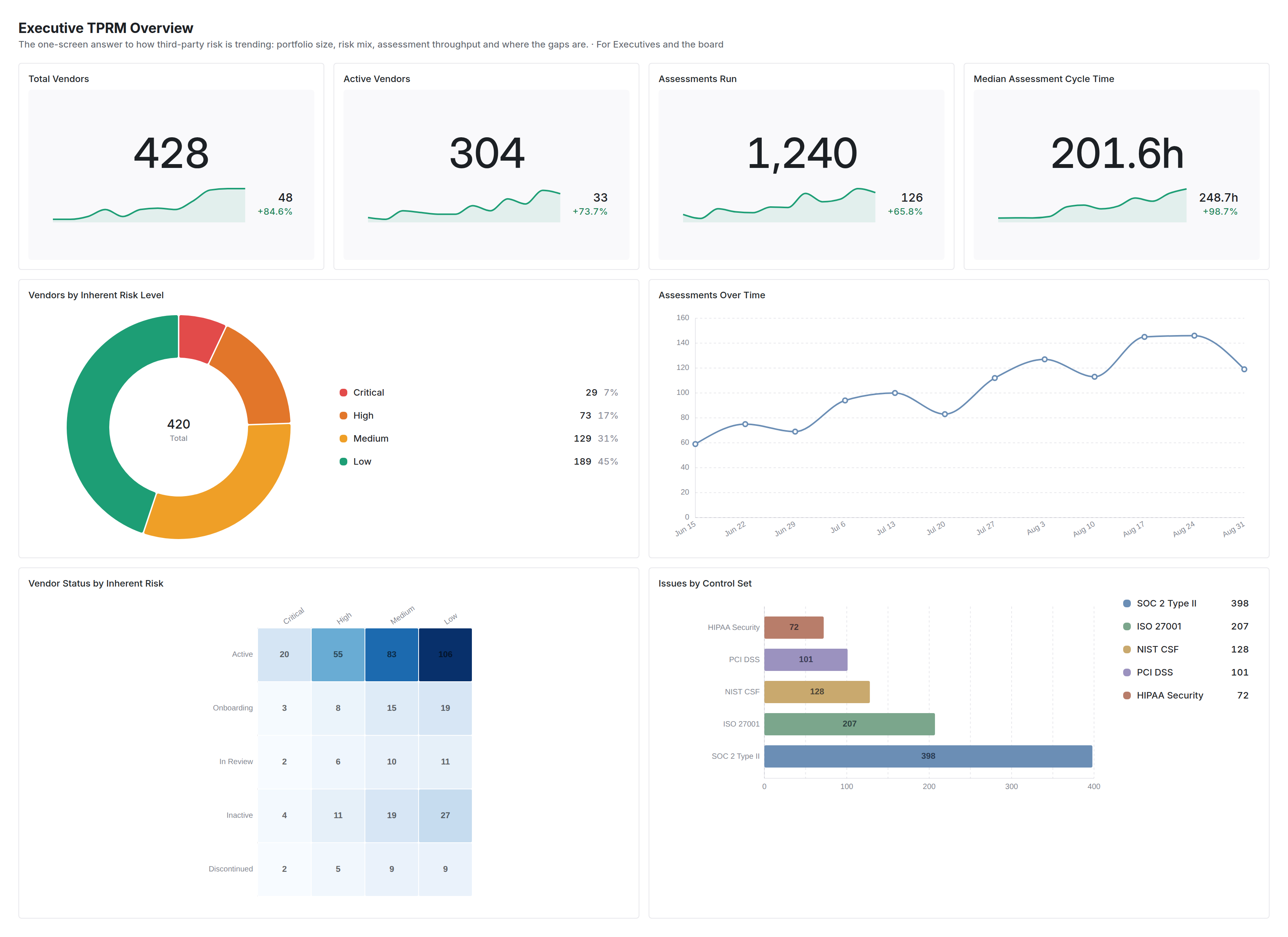Click the NIST CSF bar 128
The image size is (1288, 937).
pos(816,692)
